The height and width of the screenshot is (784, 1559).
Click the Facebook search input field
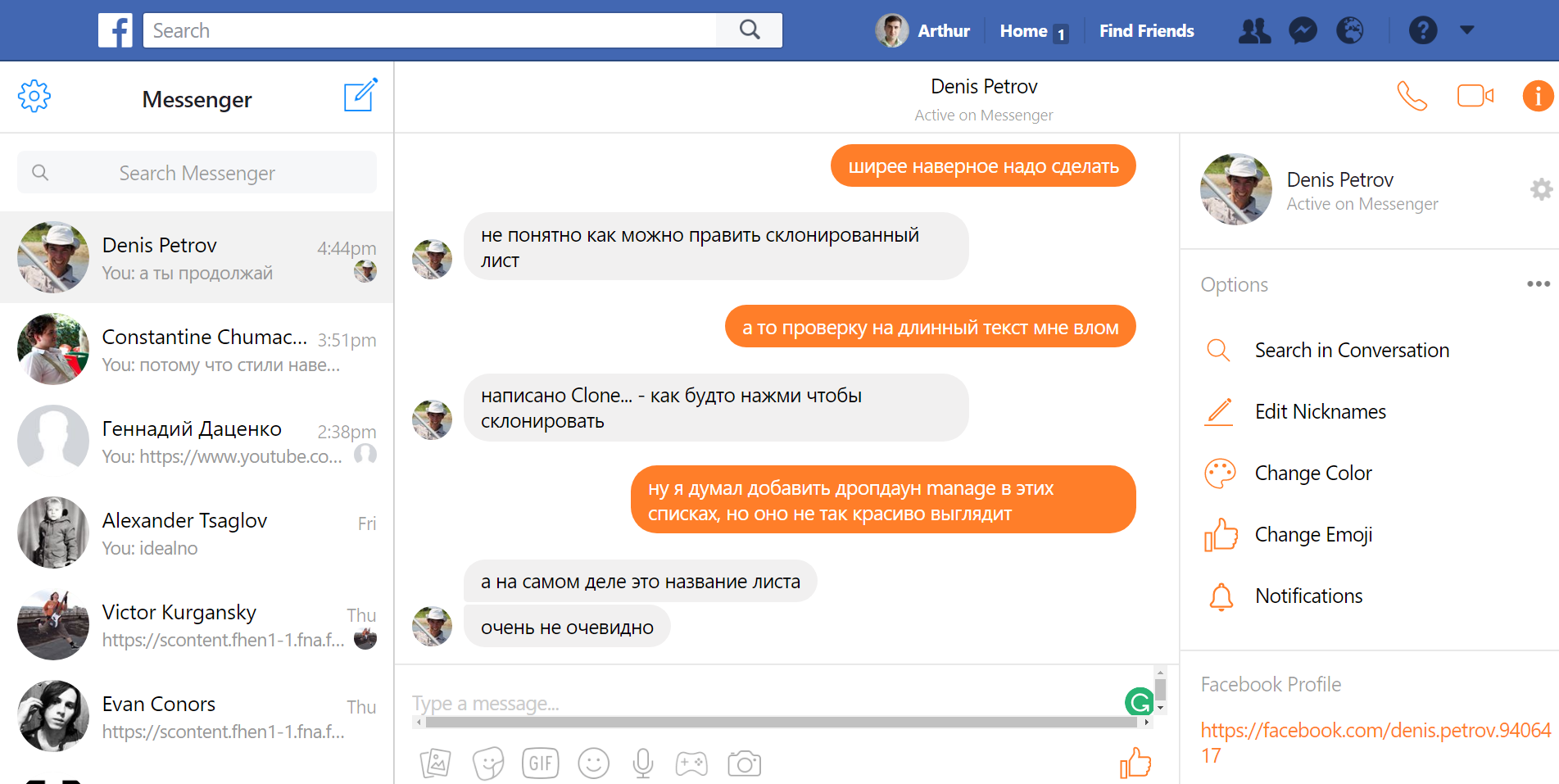pos(430,30)
